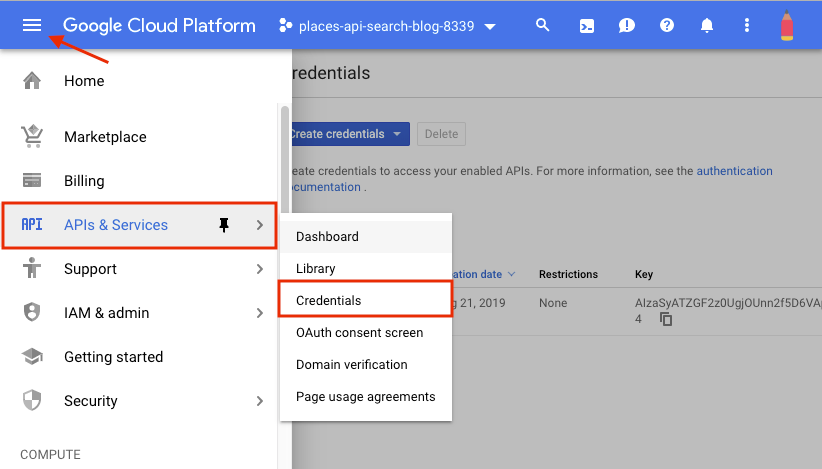Image resolution: width=822 pixels, height=469 pixels.
Task: Click the AIzaSy API key value
Action: [x=728, y=303]
